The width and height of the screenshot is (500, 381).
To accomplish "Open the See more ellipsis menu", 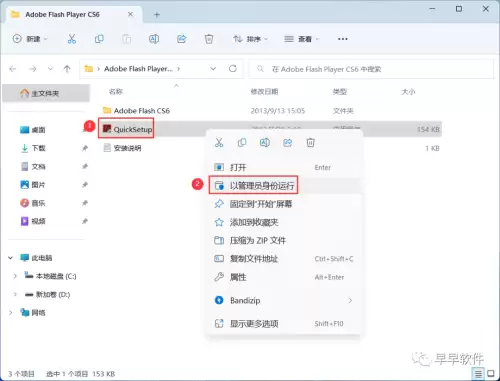I will [342, 39].
